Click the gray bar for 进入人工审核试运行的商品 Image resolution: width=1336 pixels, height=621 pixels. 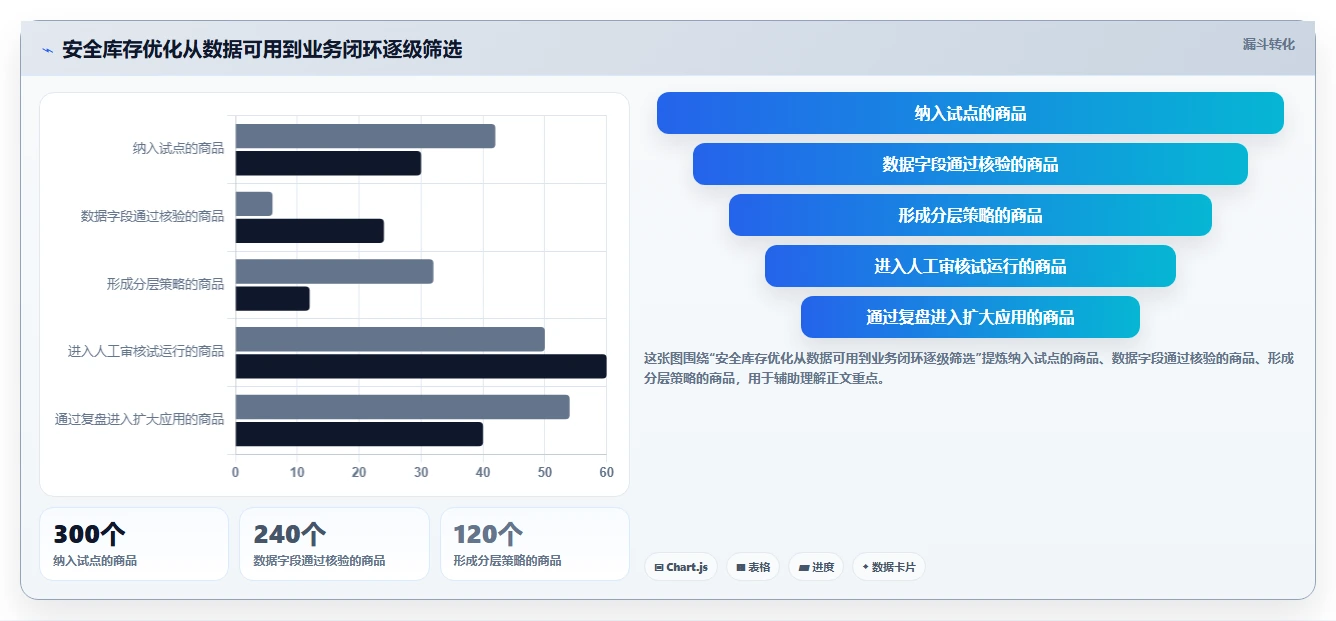390,339
